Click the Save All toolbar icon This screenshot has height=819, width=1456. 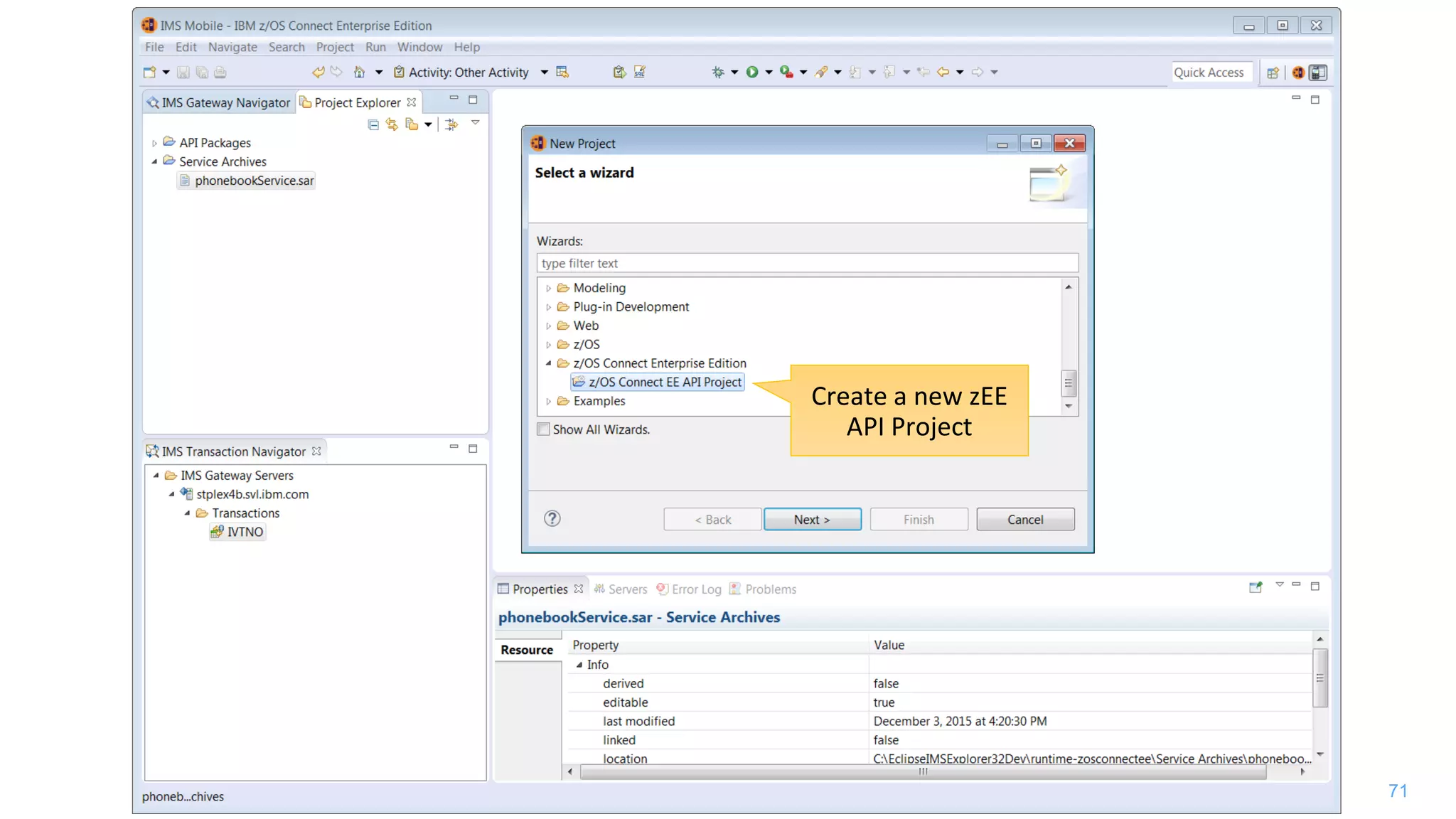(x=202, y=72)
